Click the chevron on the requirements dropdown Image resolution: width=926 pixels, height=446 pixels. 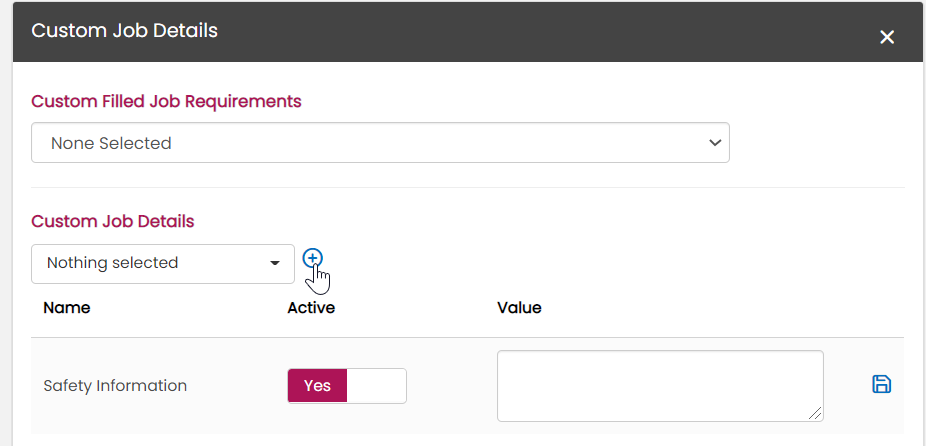click(715, 143)
